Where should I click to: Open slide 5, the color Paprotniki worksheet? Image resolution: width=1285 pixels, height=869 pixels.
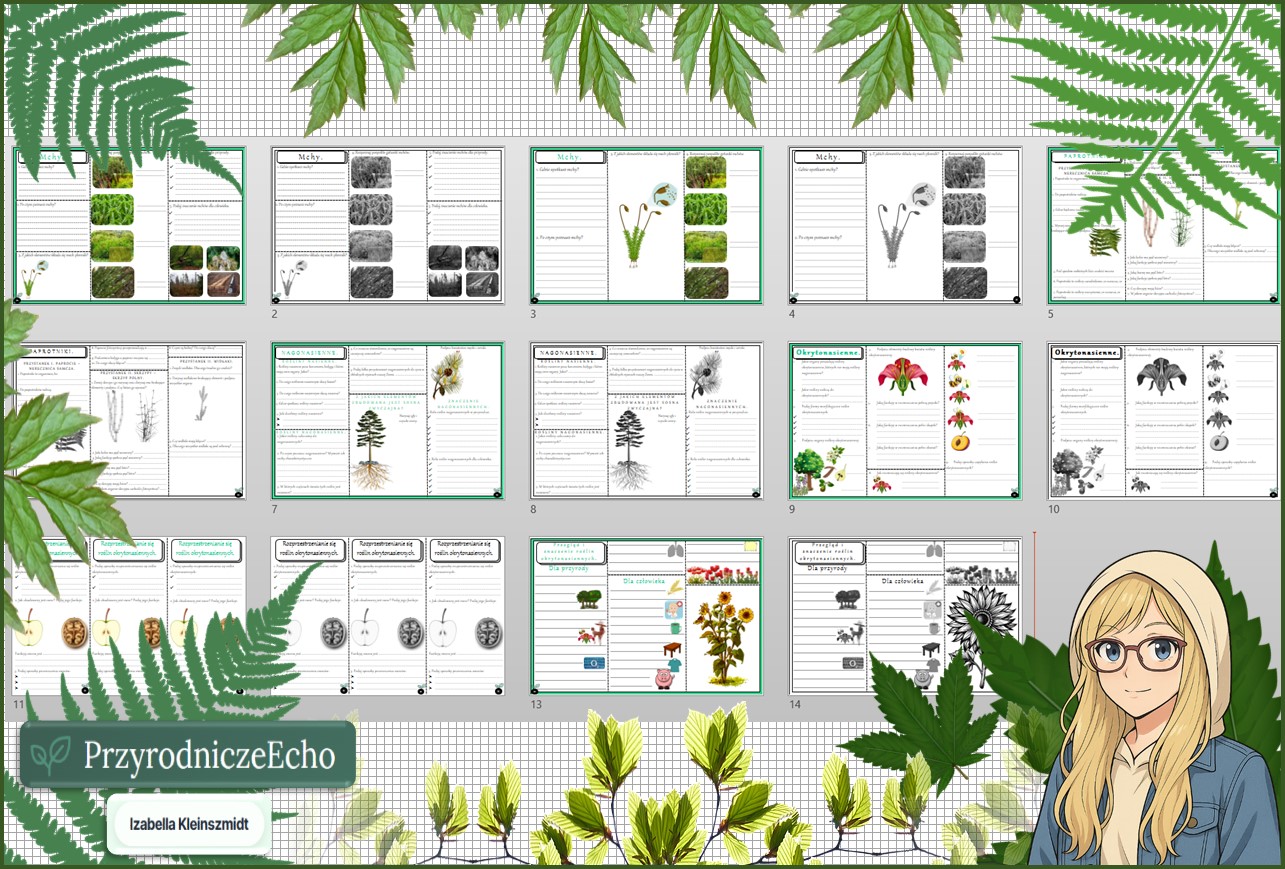pyautogui.click(x=1163, y=225)
